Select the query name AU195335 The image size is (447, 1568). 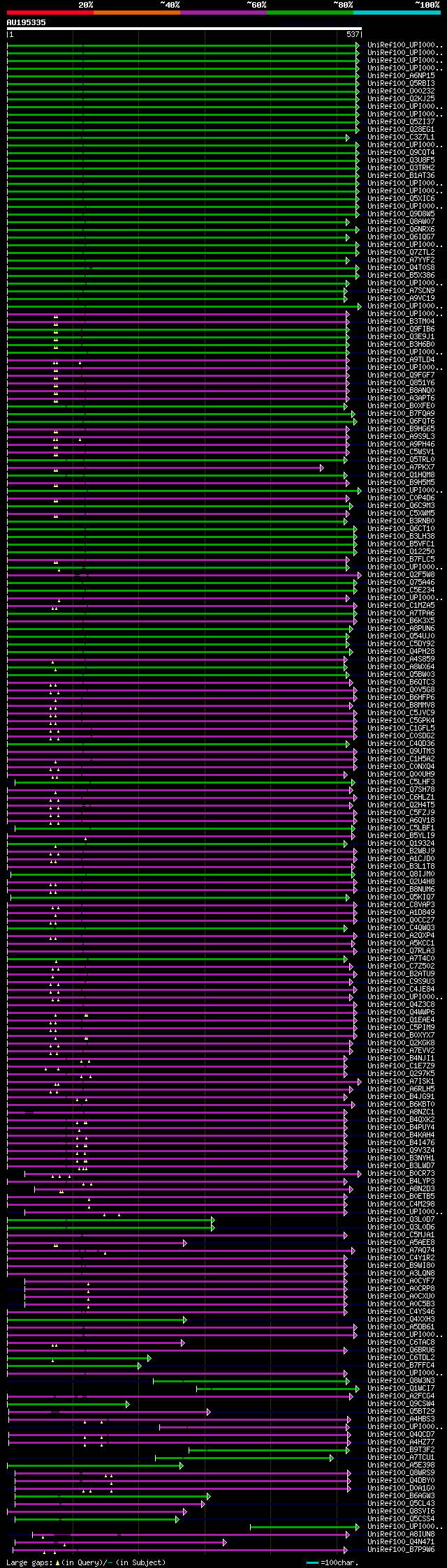(27, 22)
